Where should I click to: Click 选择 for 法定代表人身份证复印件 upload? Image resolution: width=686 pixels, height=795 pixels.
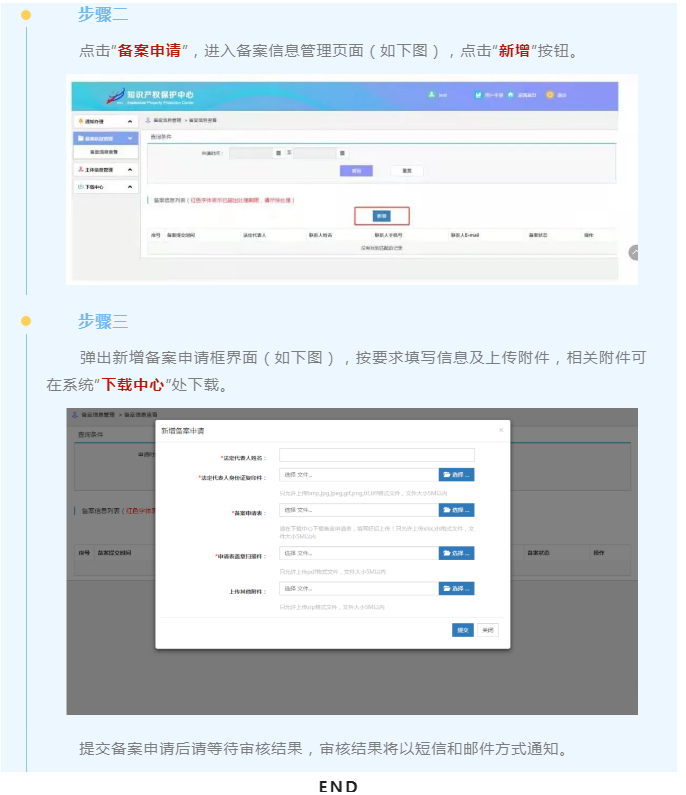click(456, 475)
